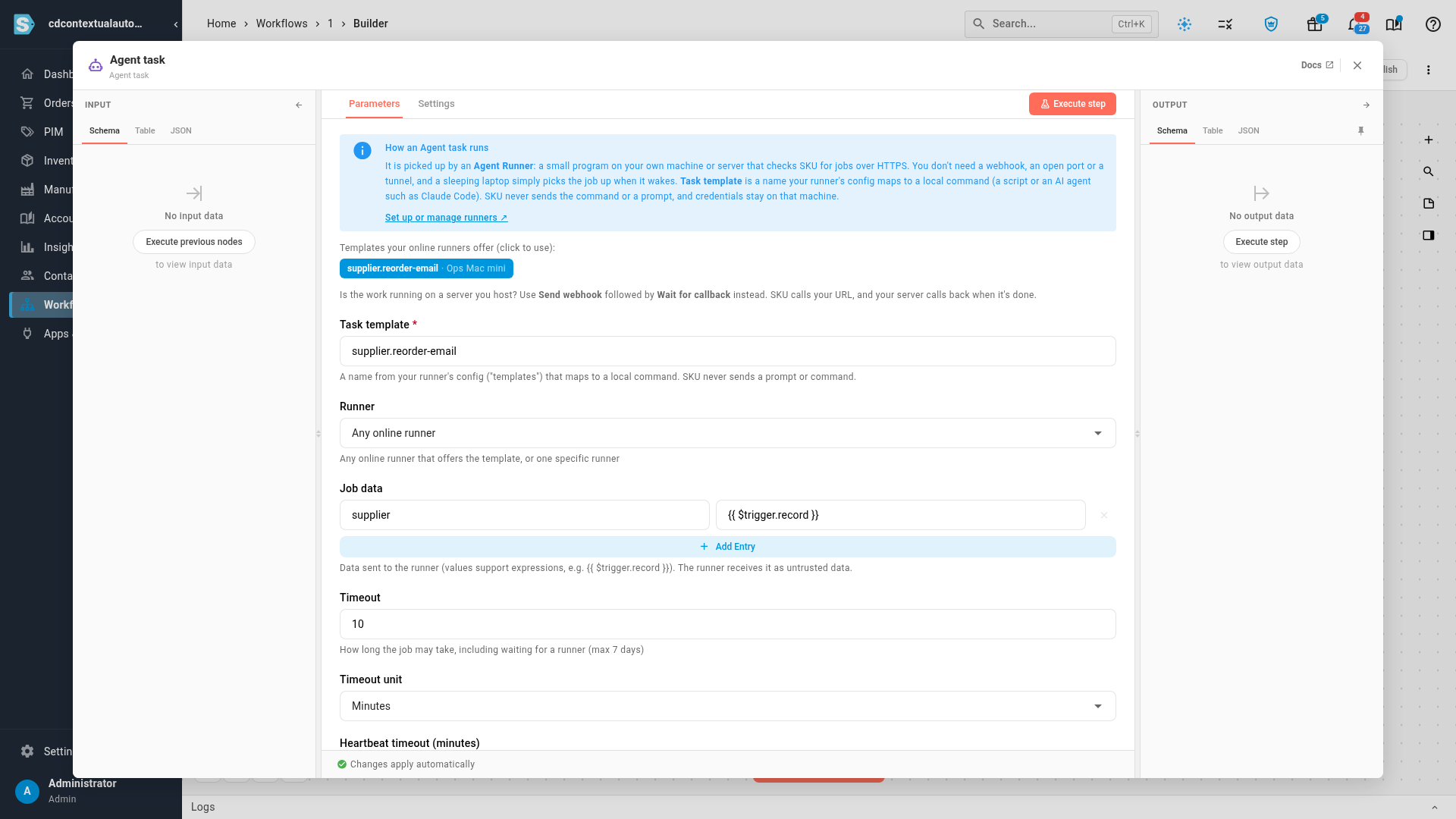This screenshot has height=819, width=1456.
Task: Collapse the sidebar with chevron
Action: click(x=176, y=24)
